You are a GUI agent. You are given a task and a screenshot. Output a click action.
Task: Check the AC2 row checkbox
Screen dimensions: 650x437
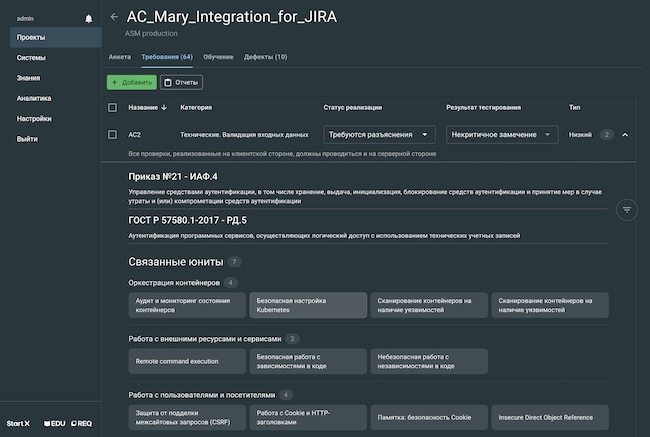112,134
